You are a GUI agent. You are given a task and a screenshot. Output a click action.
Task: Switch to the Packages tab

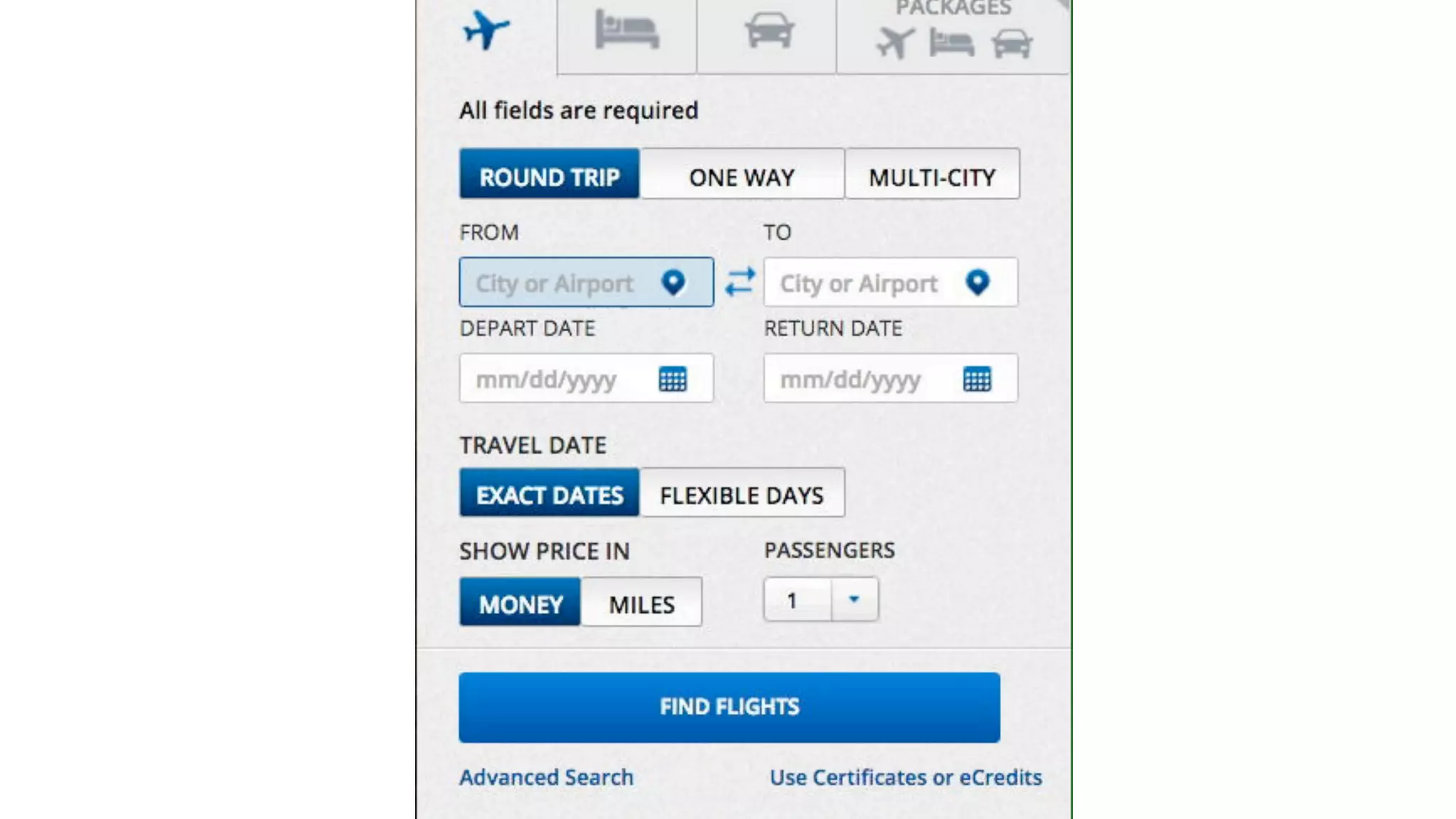(x=953, y=32)
